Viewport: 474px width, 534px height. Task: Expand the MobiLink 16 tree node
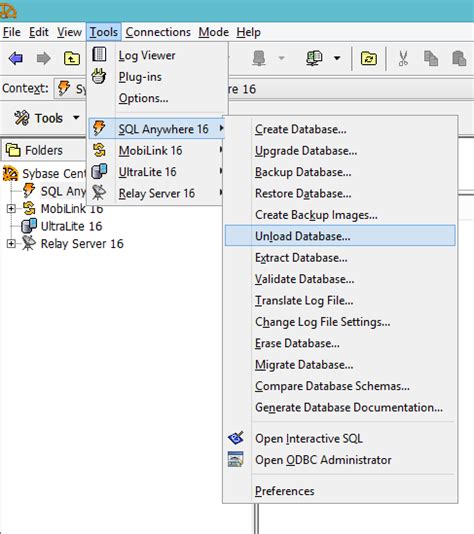pyautogui.click(x=11, y=208)
